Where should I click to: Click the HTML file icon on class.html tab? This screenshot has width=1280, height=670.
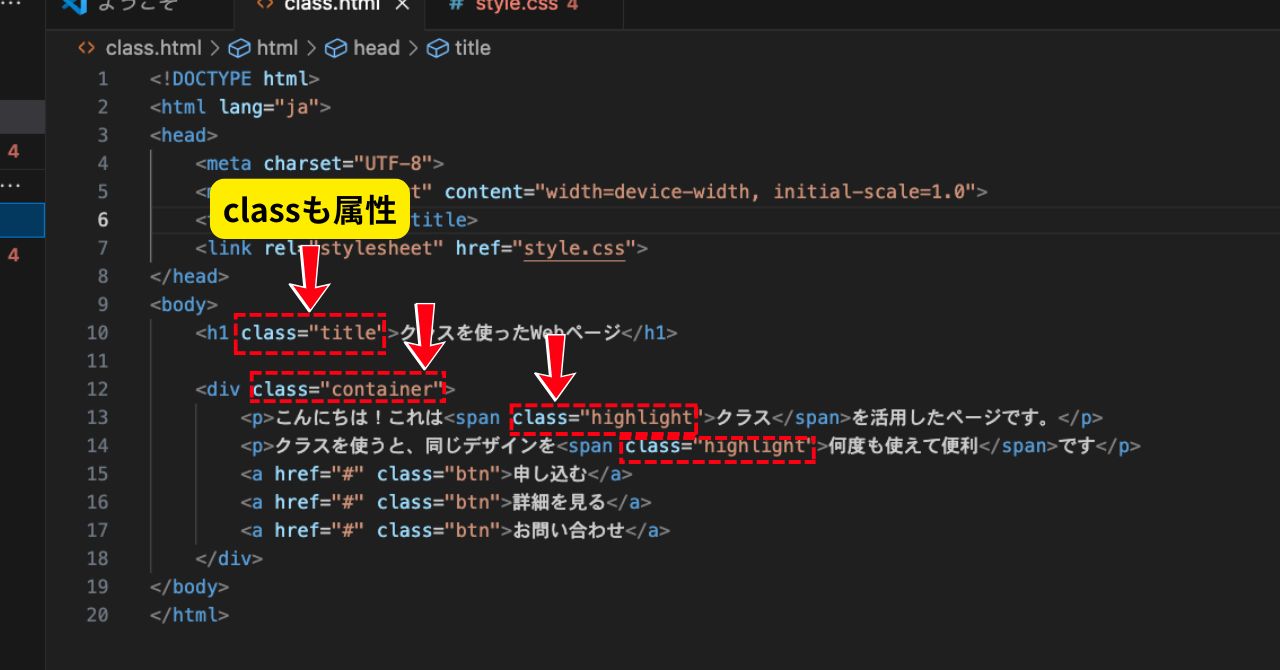(264, 5)
